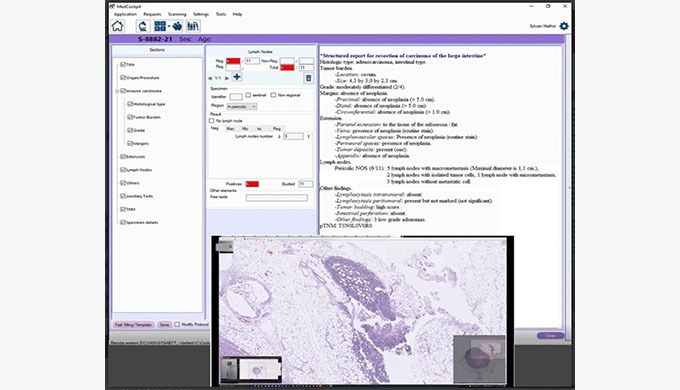Click the slide overview thumbnail in viewer

[259, 370]
